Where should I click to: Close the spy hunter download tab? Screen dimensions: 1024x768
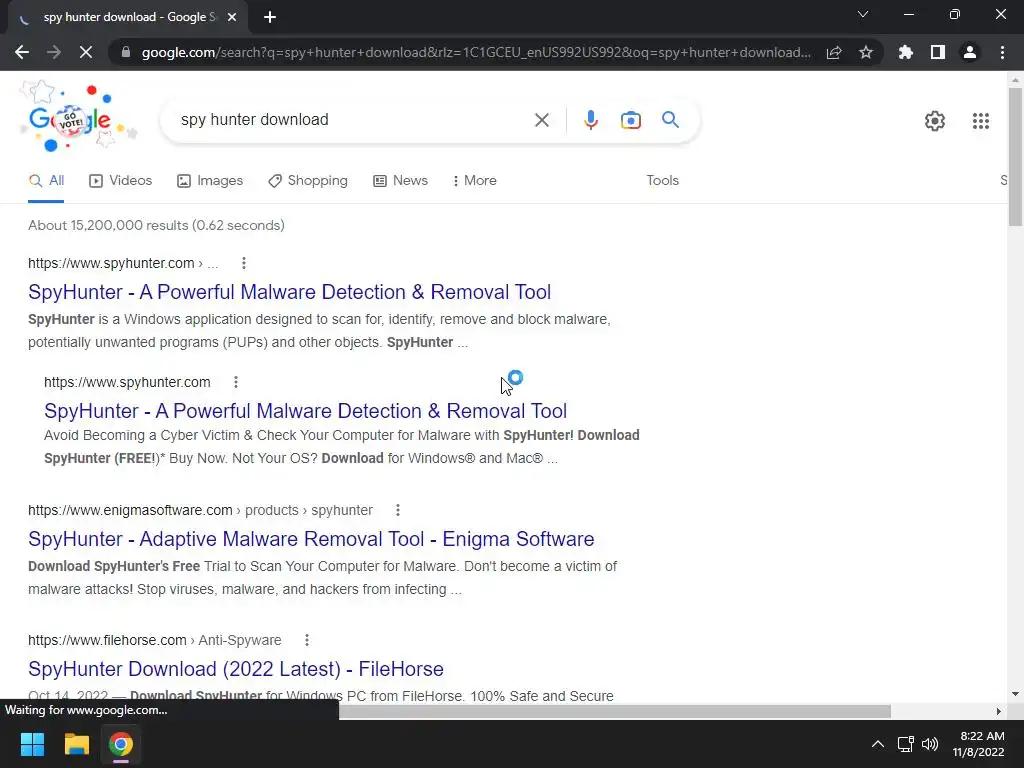[232, 18]
